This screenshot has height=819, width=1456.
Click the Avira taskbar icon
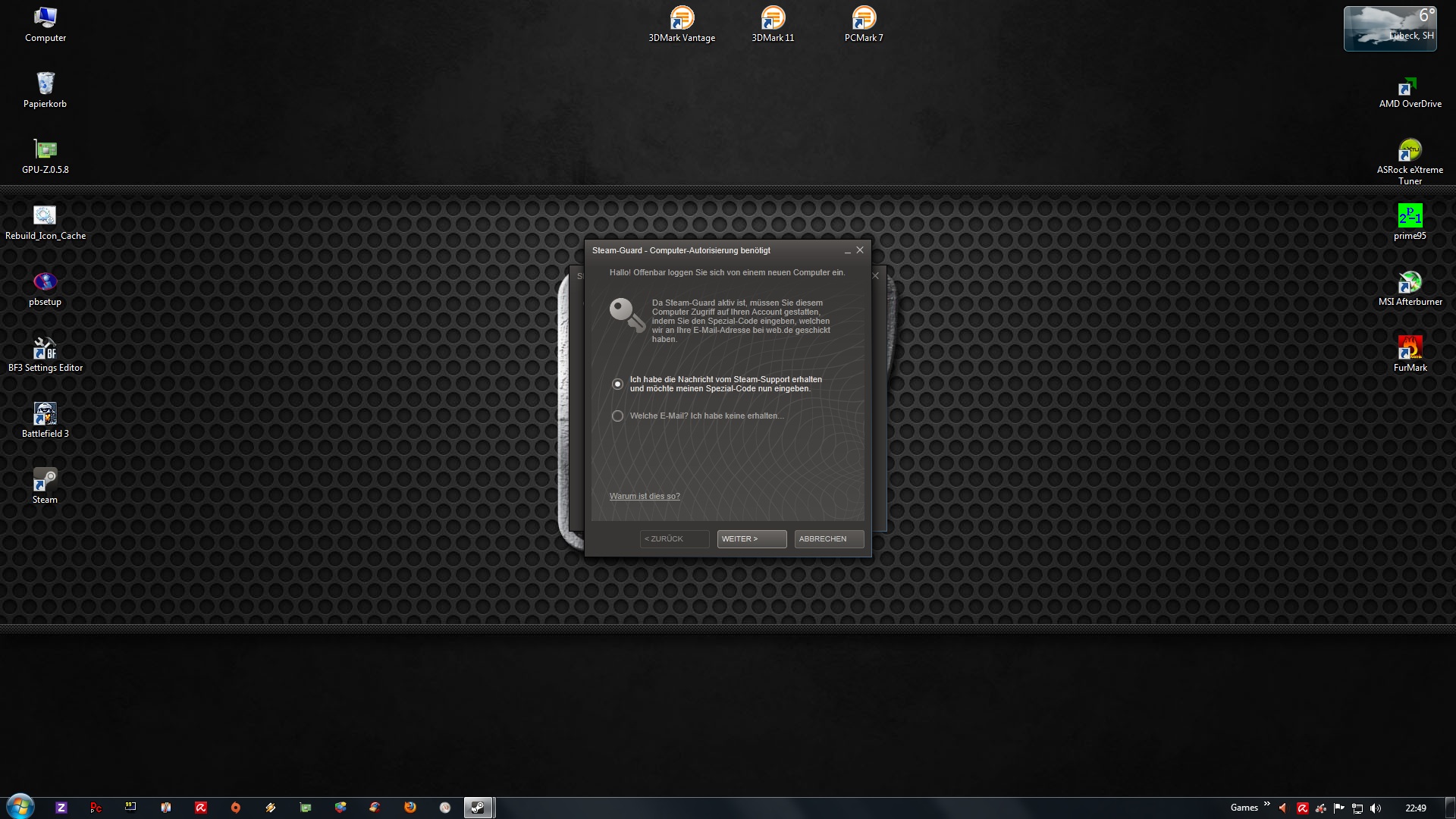click(x=201, y=808)
